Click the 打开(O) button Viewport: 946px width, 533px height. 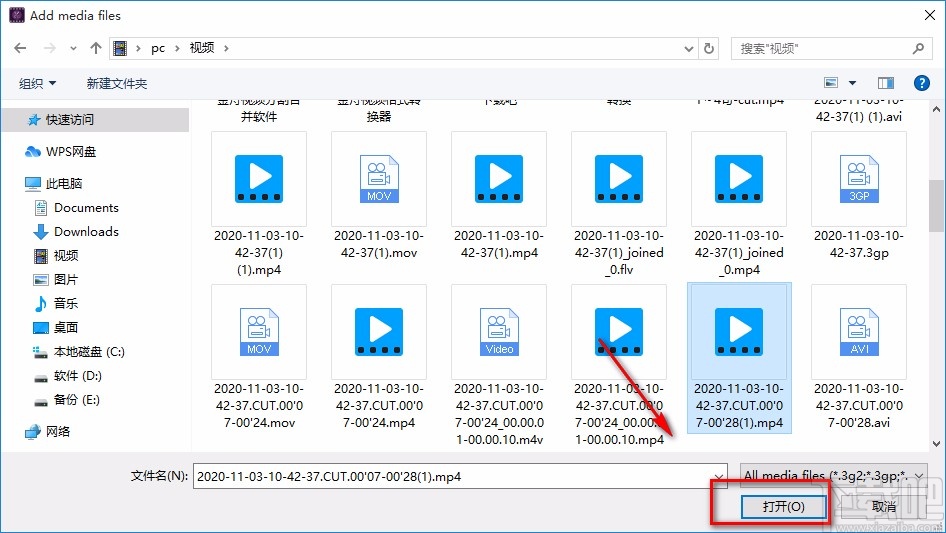(x=783, y=507)
